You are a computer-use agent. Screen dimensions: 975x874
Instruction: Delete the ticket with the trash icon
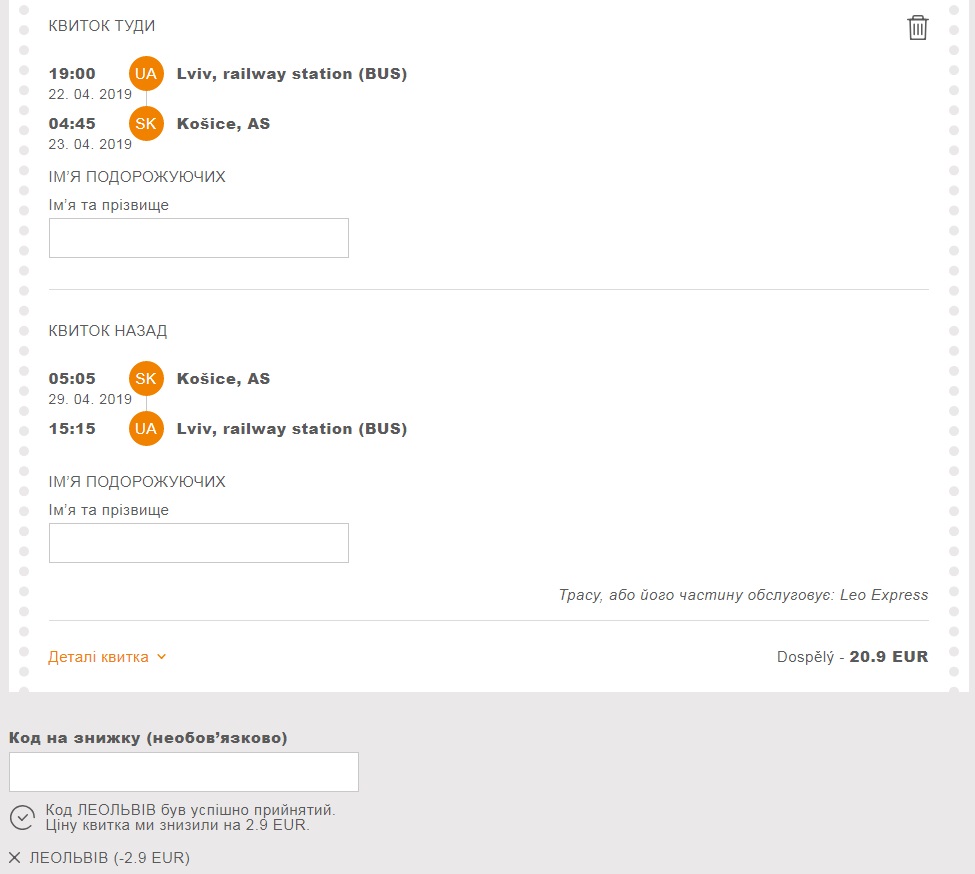[x=917, y=28]
